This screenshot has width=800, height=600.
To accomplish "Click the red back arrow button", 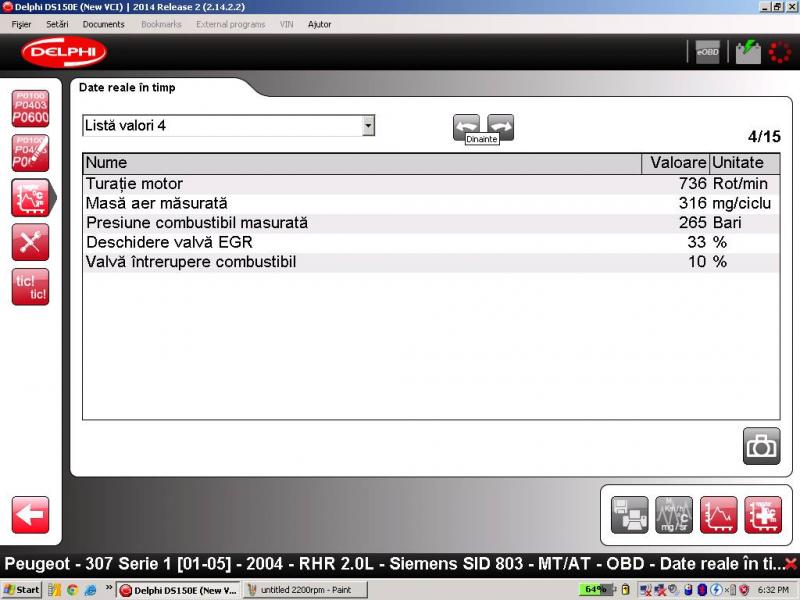I will pos(31,515).
